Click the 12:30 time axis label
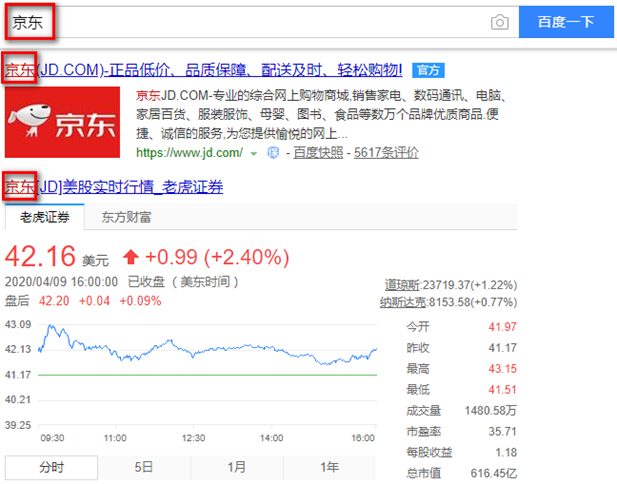 [193, 438]
